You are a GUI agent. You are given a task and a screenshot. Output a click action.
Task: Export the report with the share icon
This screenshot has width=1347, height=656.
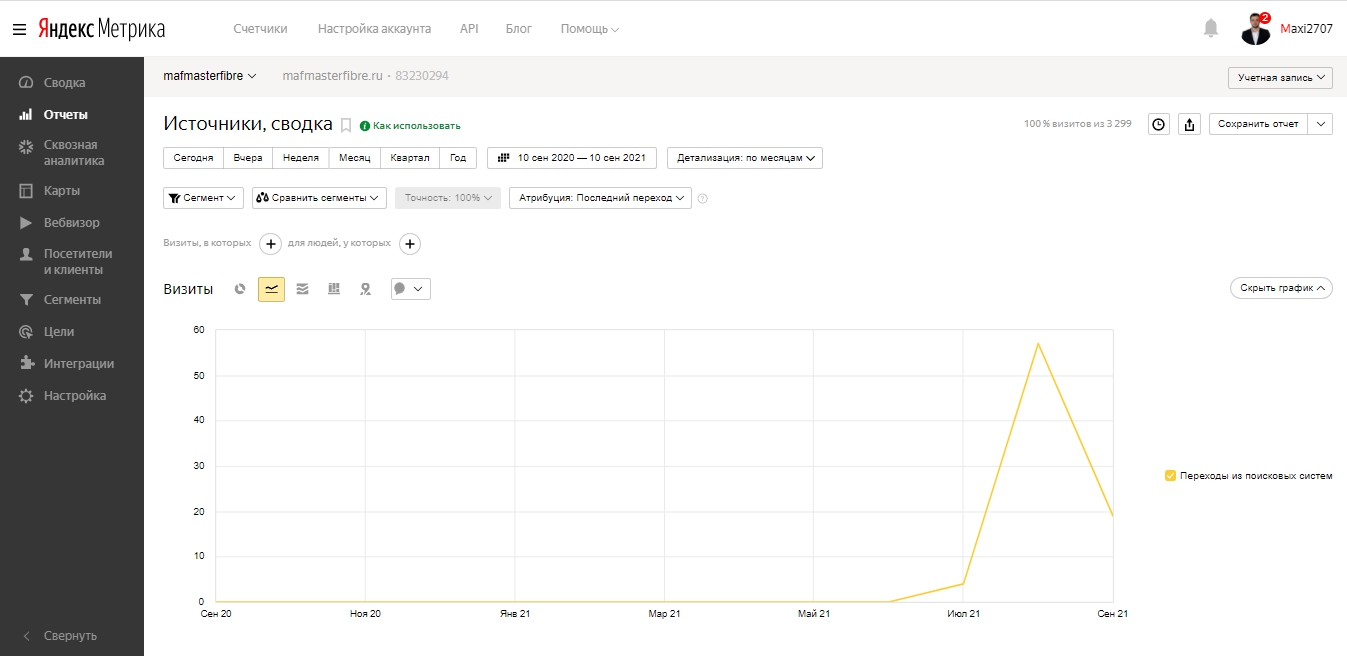(x=1190, y=124)
